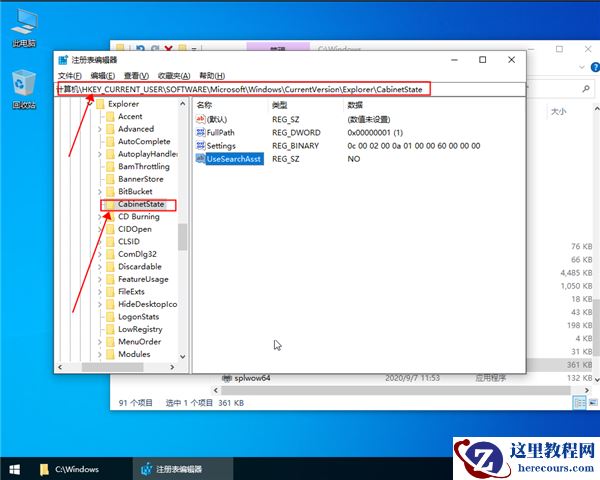Expand the AutoplayHandlers key

click(100, 154)
